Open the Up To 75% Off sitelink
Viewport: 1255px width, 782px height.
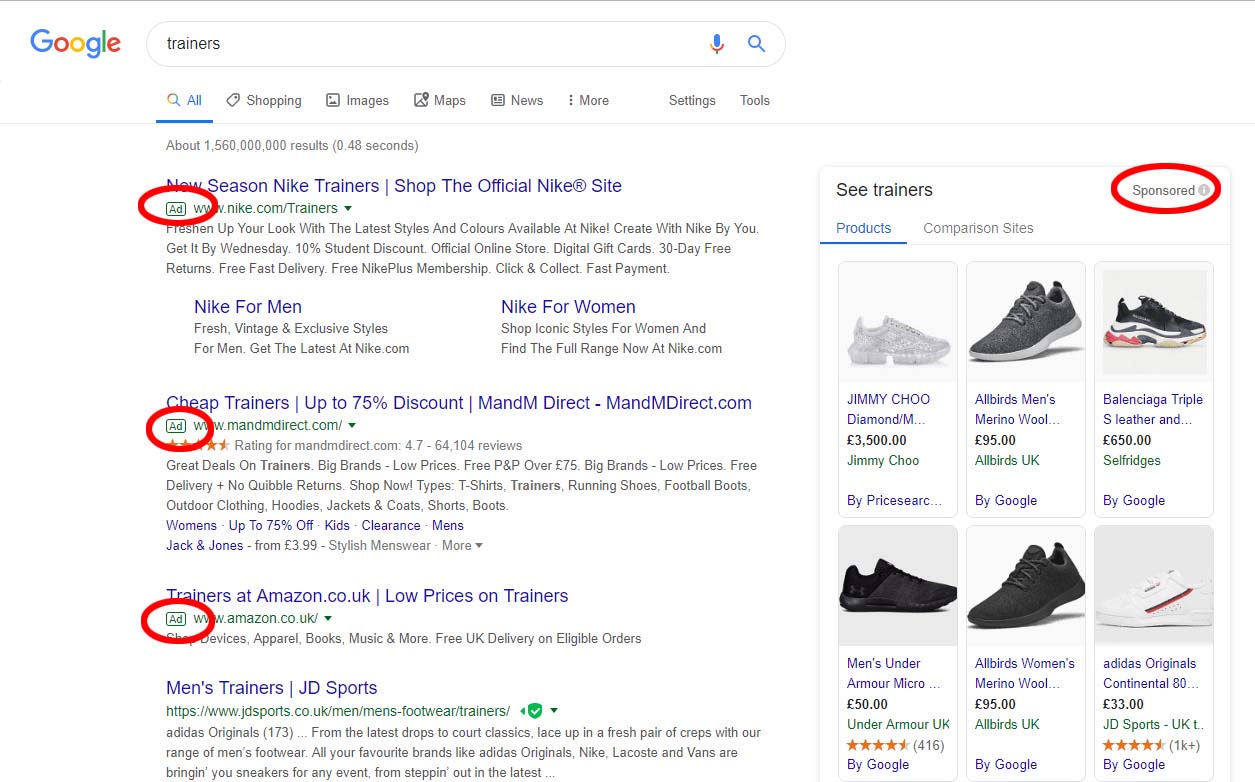(x=271, y=525)
